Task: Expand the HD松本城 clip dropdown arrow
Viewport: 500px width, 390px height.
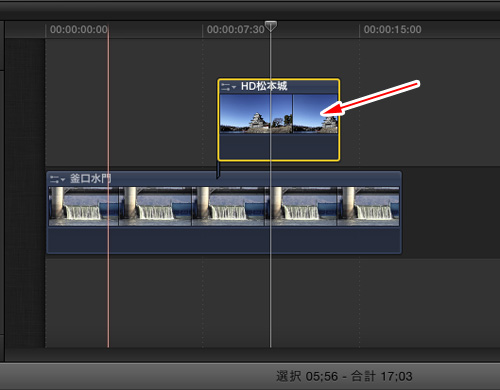Action: tap(234, 87)
